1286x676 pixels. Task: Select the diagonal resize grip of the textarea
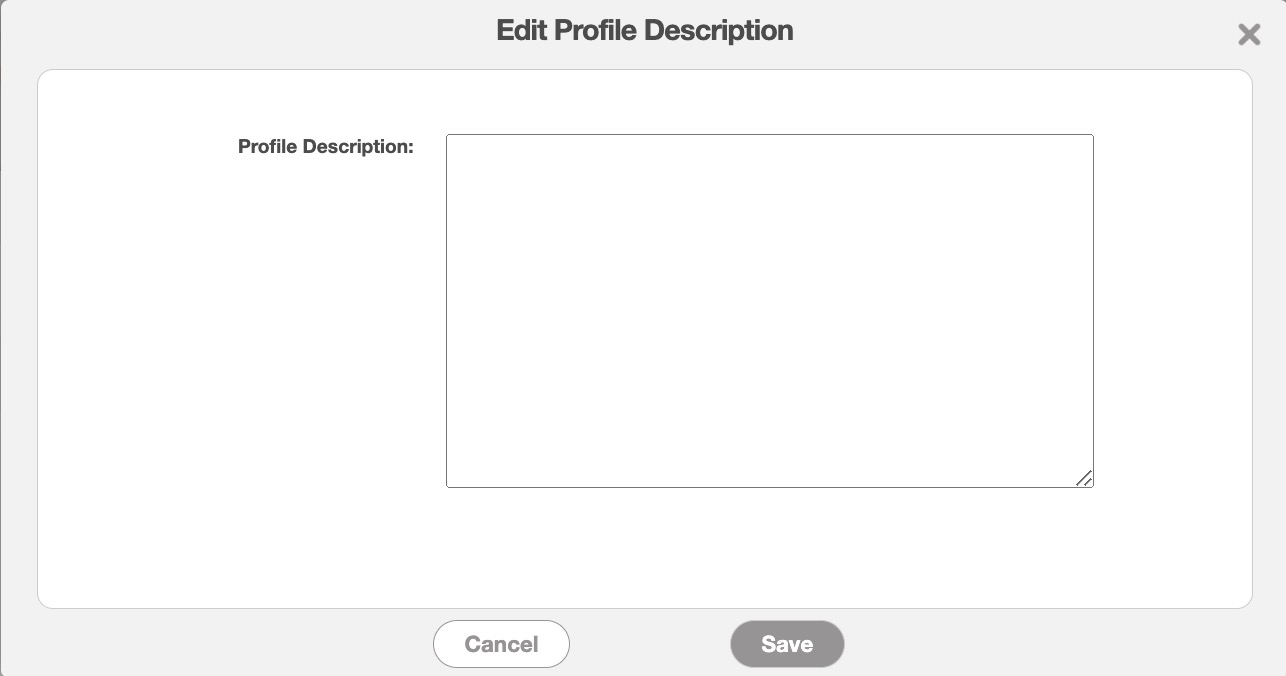(x=1084, y=478)
